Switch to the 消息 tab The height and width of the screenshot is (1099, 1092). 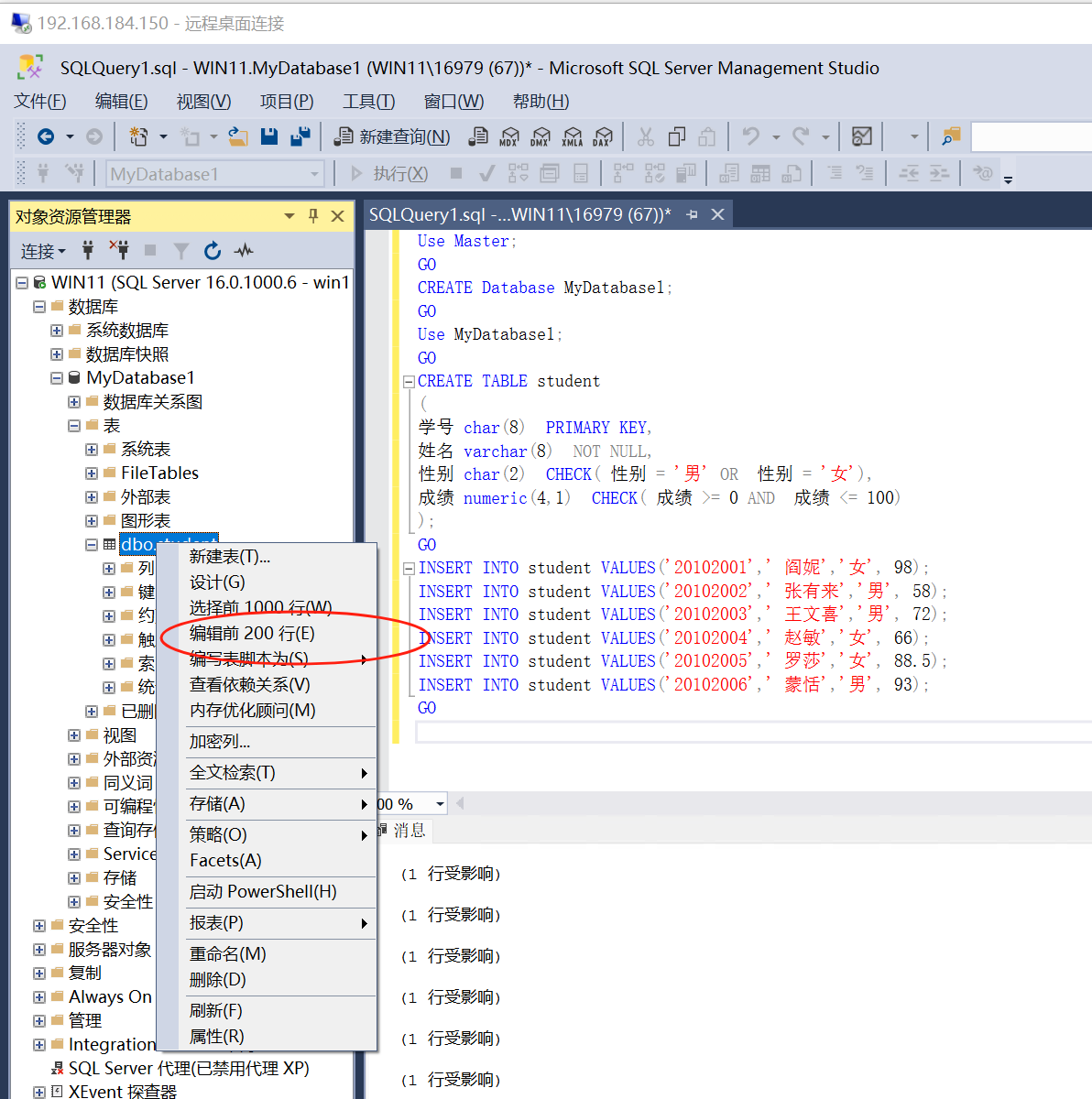[x=409, y=831]
